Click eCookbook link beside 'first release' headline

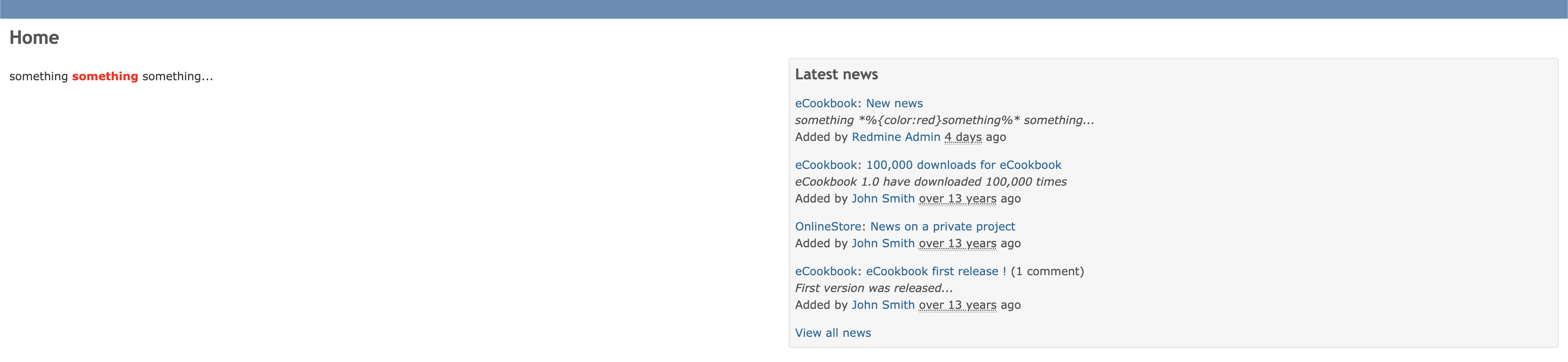pyautogui.click(x=826, y=271)
